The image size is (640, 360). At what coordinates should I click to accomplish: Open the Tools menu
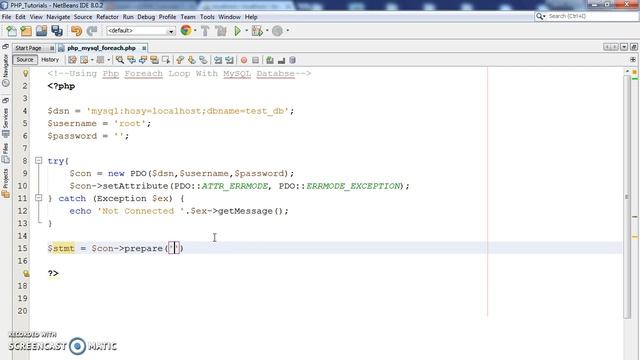[x=207, y=17]
